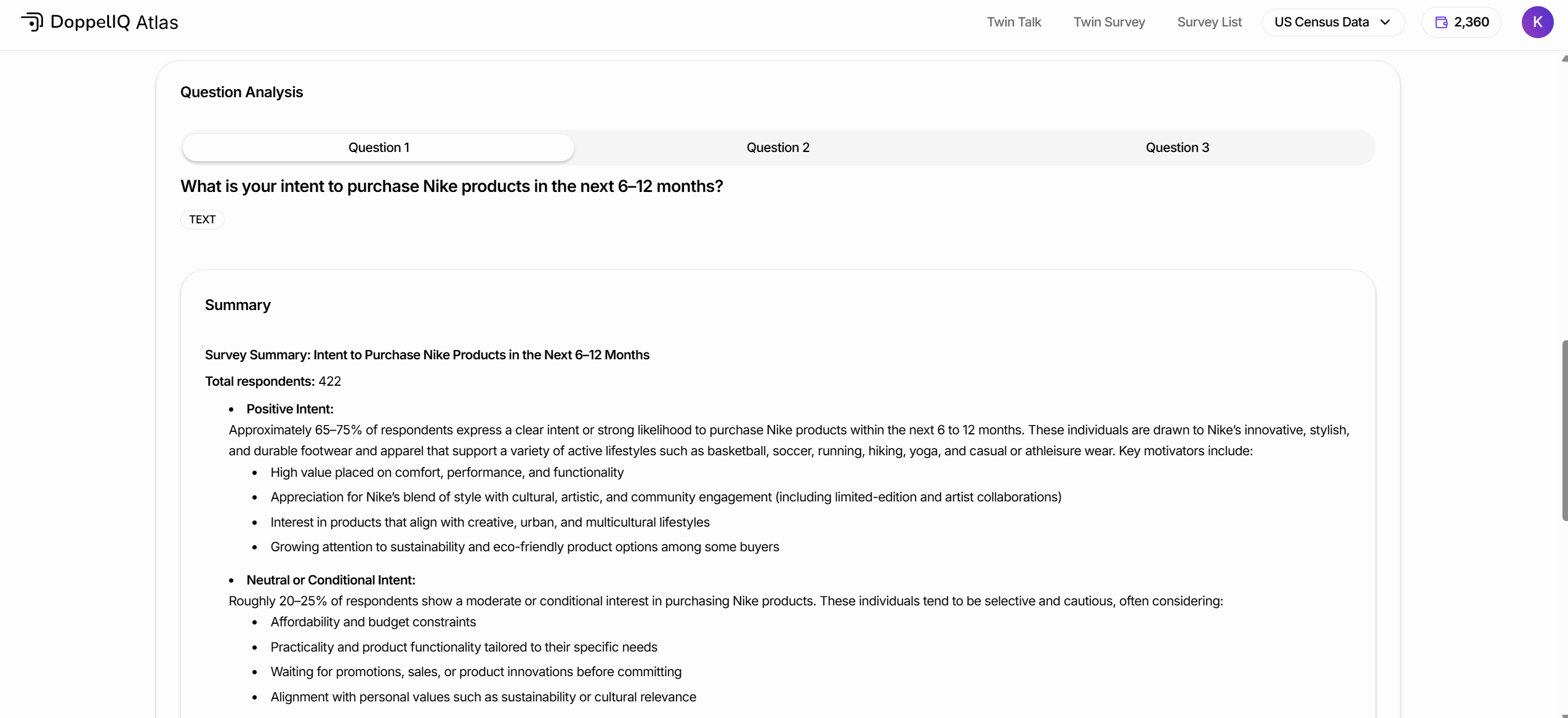Viewport: 1568px width, 718px height.
Task: Click the scroll down arrow at bottom
Action: (1564, 714)
